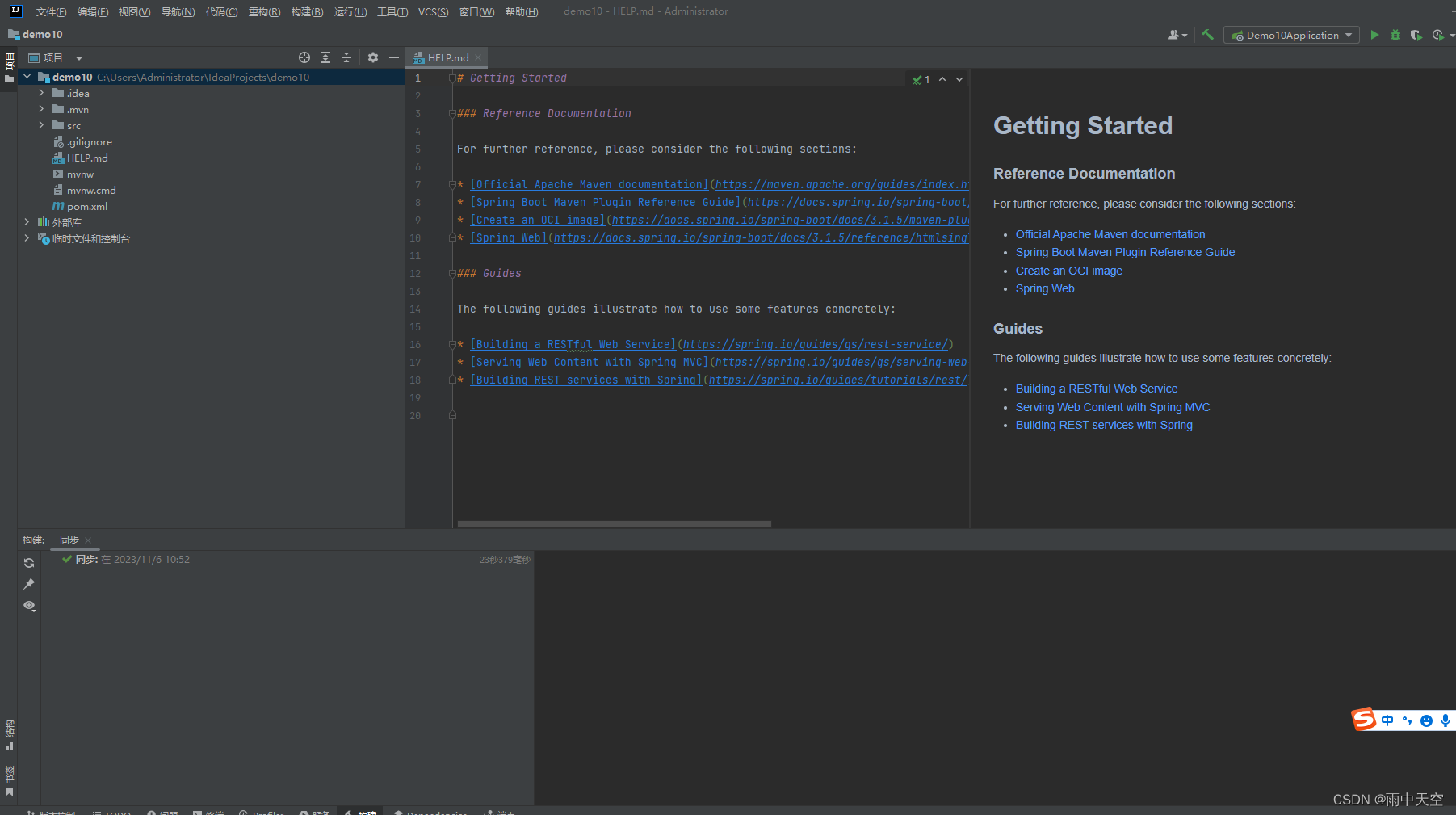Click the IntelliJ IDEA logo icon
Image resolution: width=1456 pixels, height=815 pixels.
tap(15, 11)
